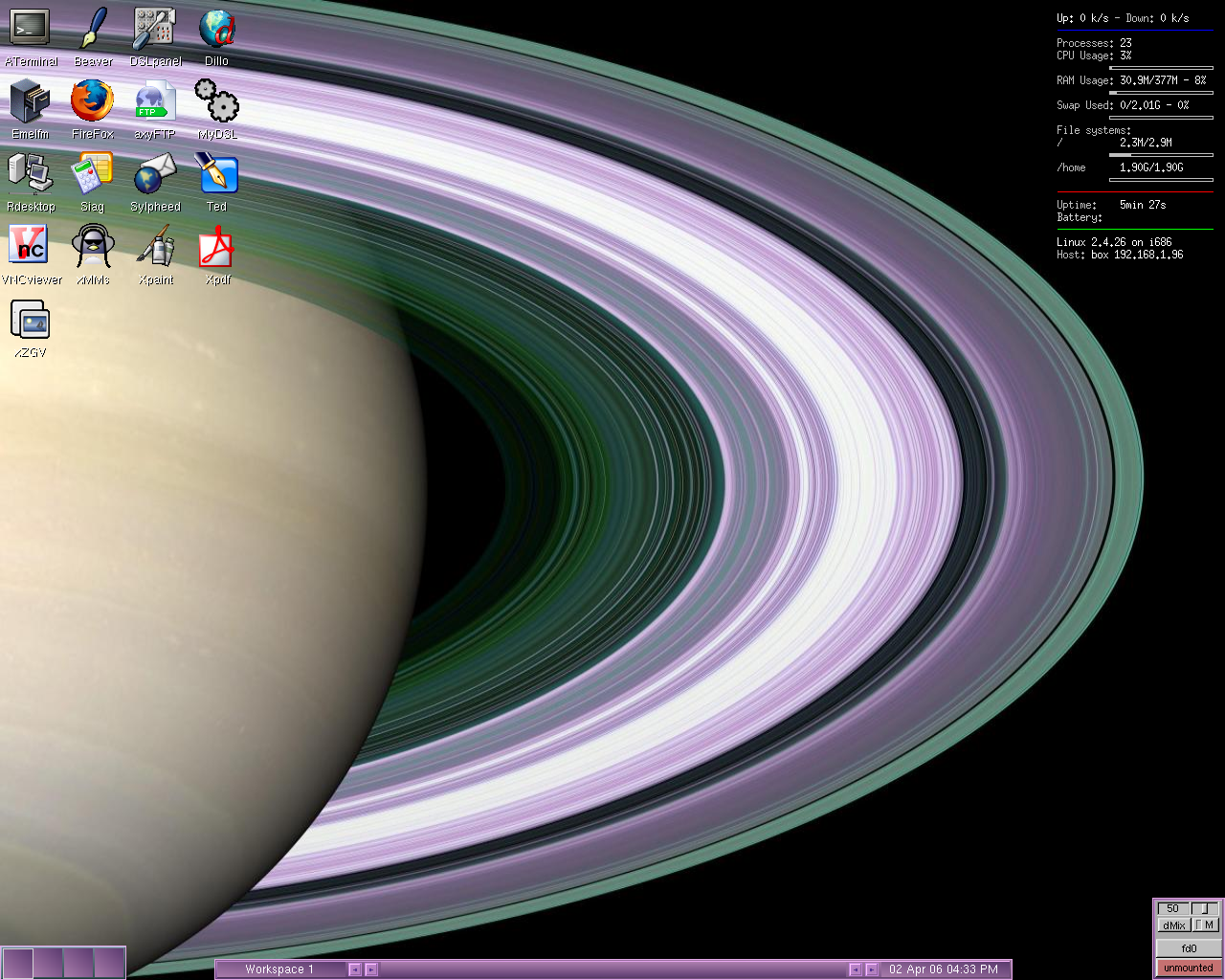Click the Swap Used readout
The image size is (1225, 980).
coord(1123,105)
